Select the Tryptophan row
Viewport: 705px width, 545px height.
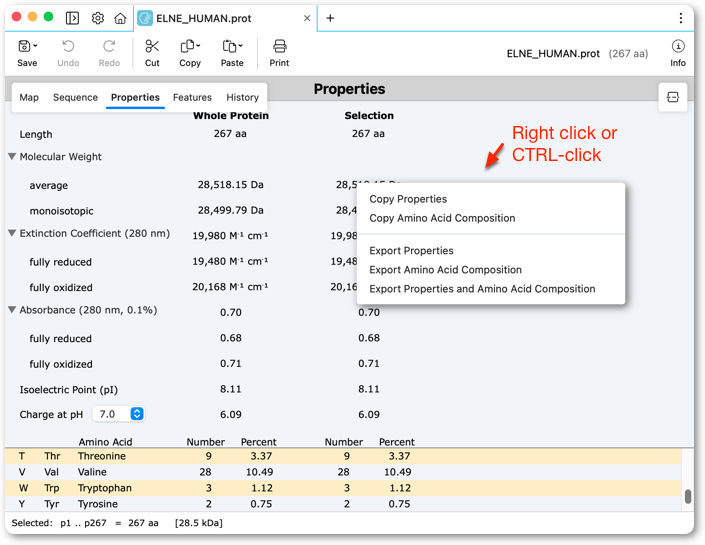[x=344, y=488]
